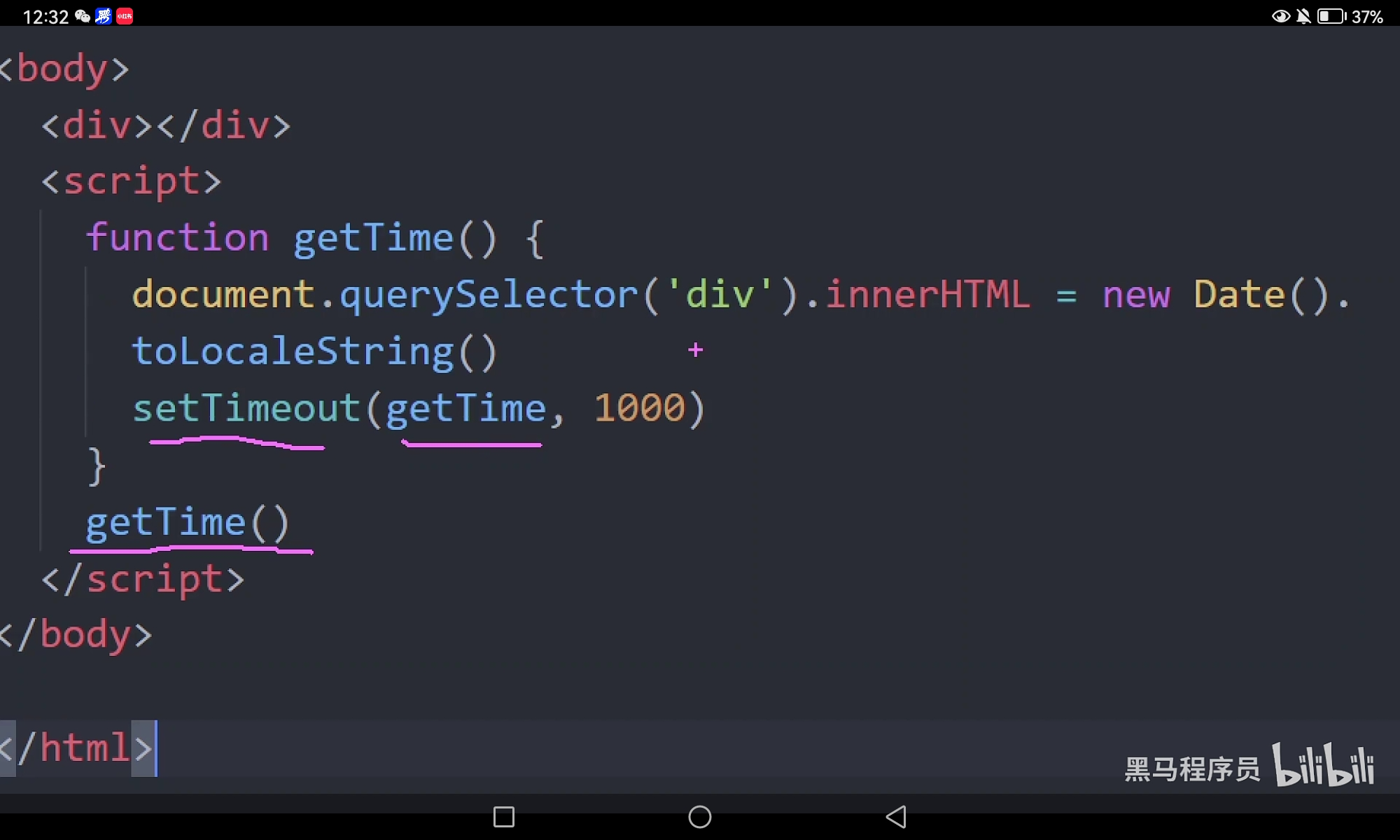Screen dimensions: 1400x840
Task: Tap the eye comfort status icon
Action: pos(1280,16)
